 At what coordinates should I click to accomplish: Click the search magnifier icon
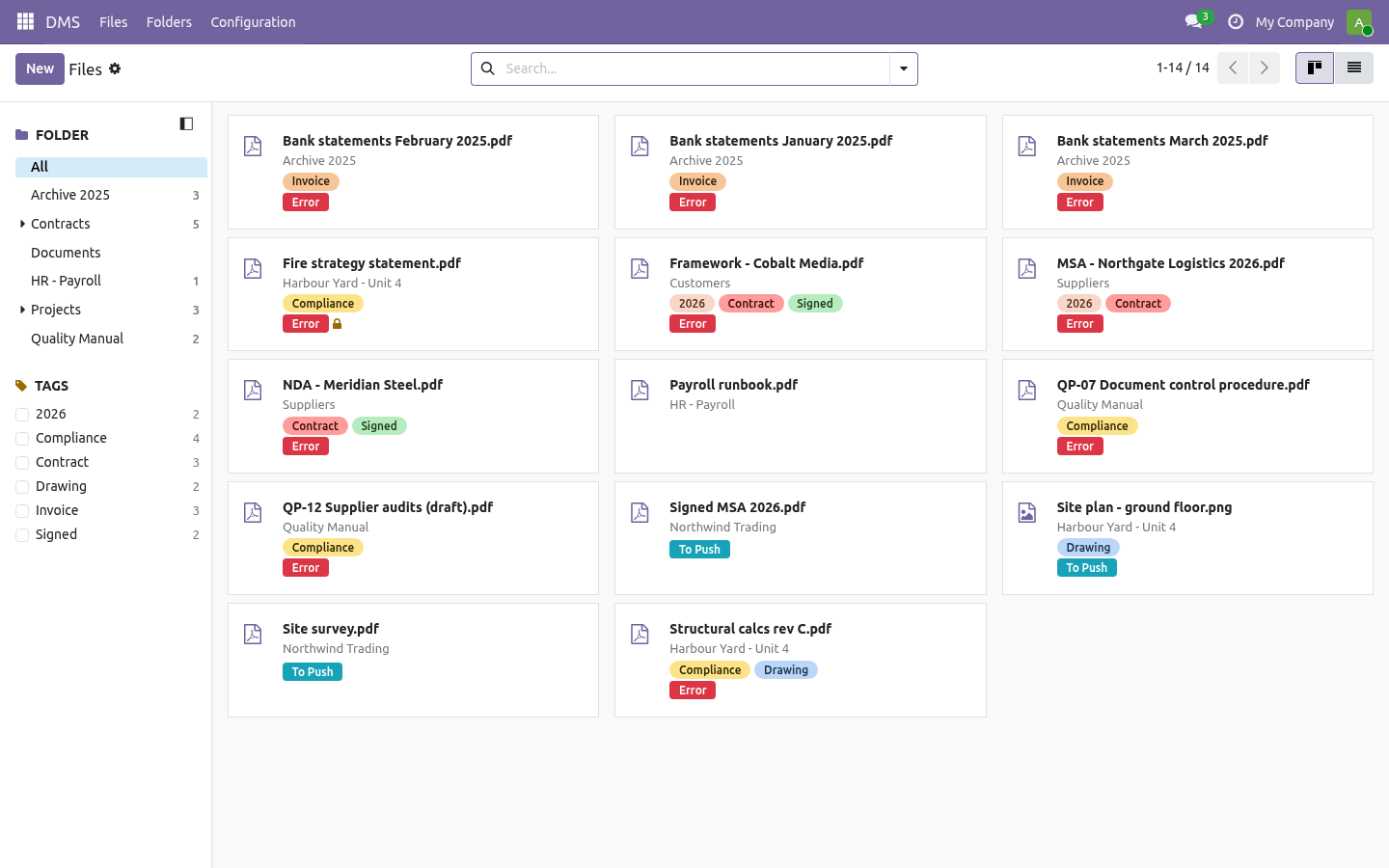(x=488, y=68)
